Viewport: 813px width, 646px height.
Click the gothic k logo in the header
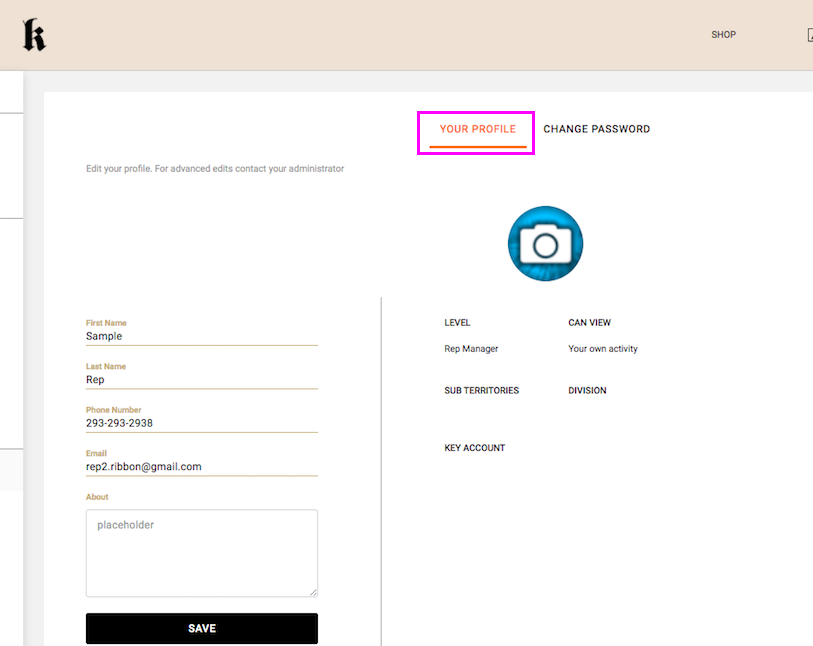(34, 35)
